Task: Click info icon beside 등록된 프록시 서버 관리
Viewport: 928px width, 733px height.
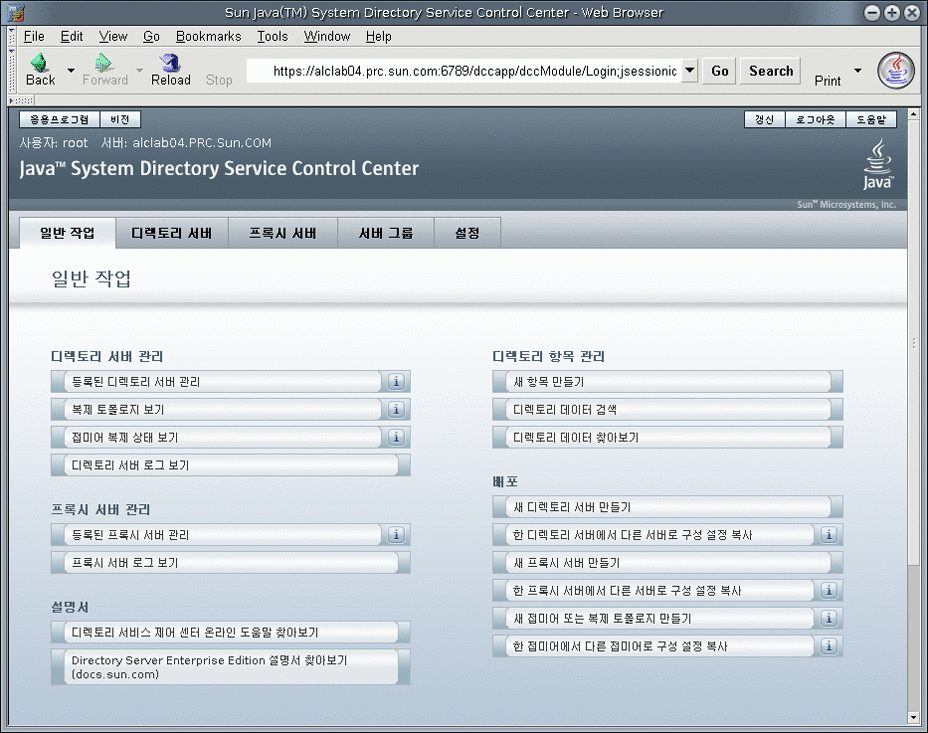Action: 397,535
